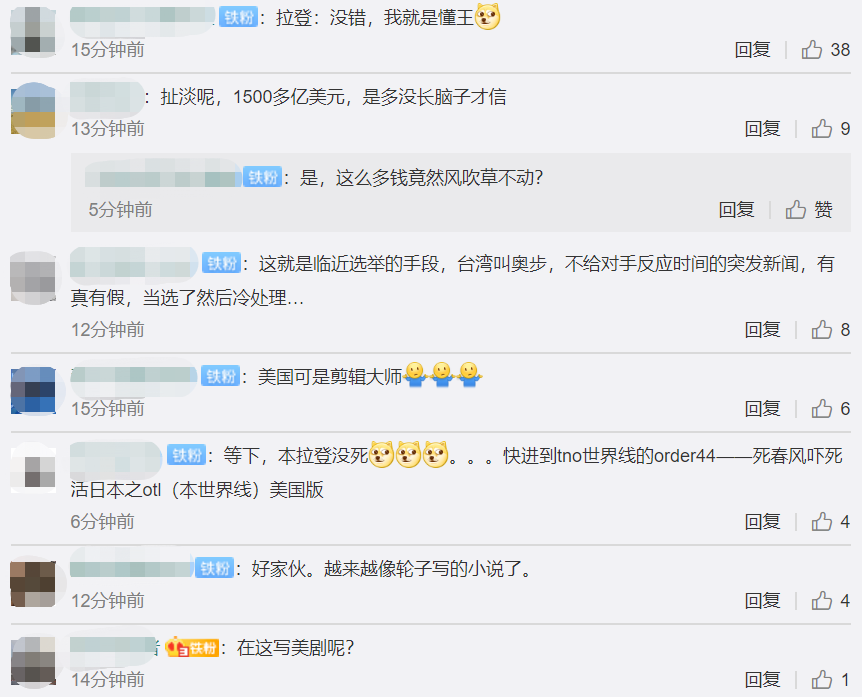Image resolution: width=862 pixels, height=697 pixels.
Task: Open avatar of the 好家伙 commenter
Action: click(34, 584)
